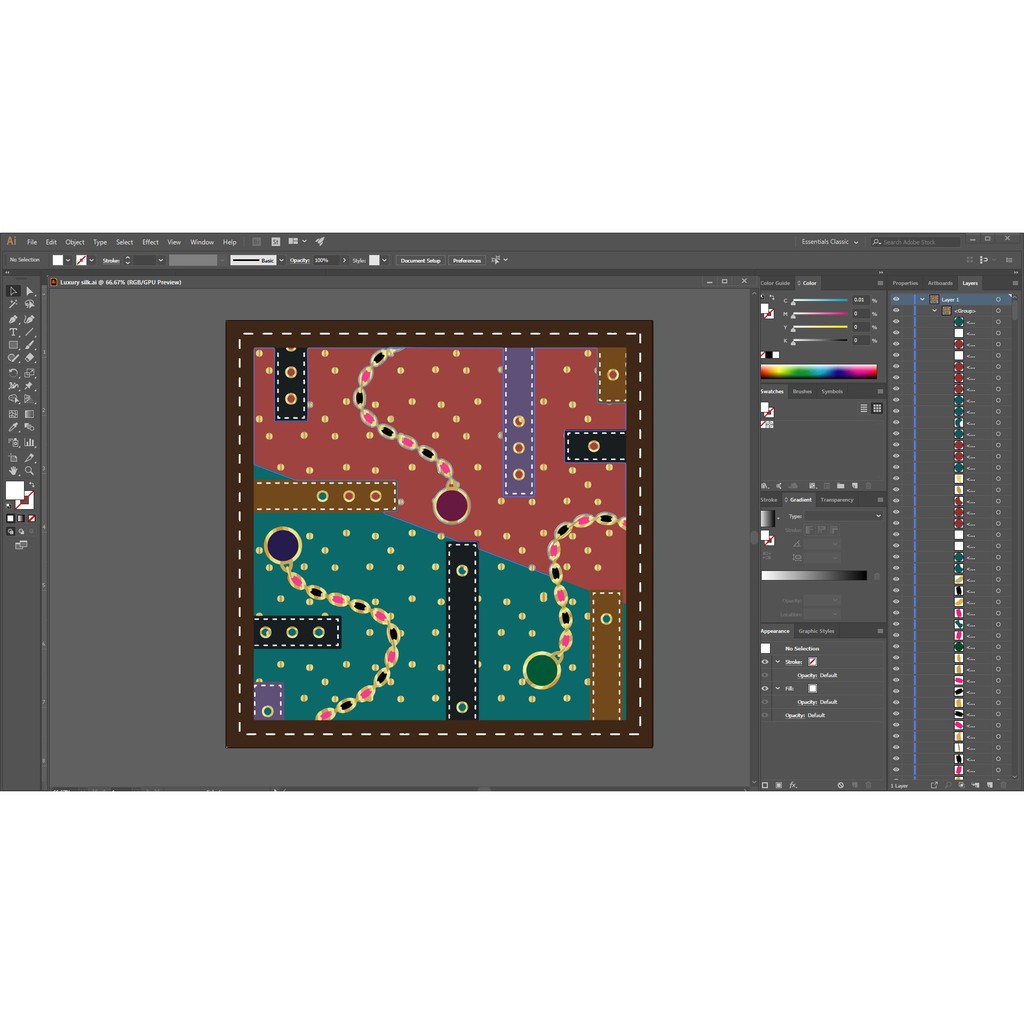Click the Preferences button
The image size is (1024, 1024).
466,260
